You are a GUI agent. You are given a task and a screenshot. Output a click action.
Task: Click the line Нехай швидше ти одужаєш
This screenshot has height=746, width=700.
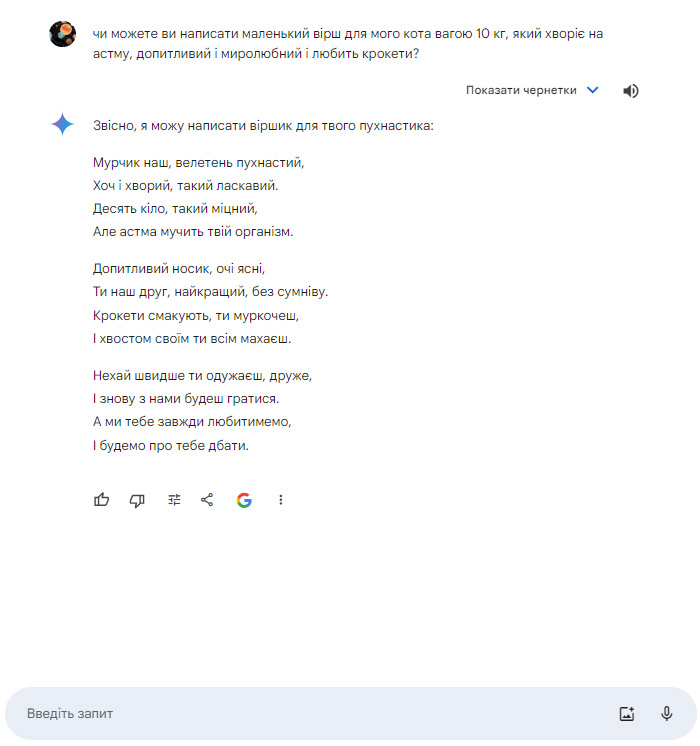pyautogui.click(x=202, y=376)
